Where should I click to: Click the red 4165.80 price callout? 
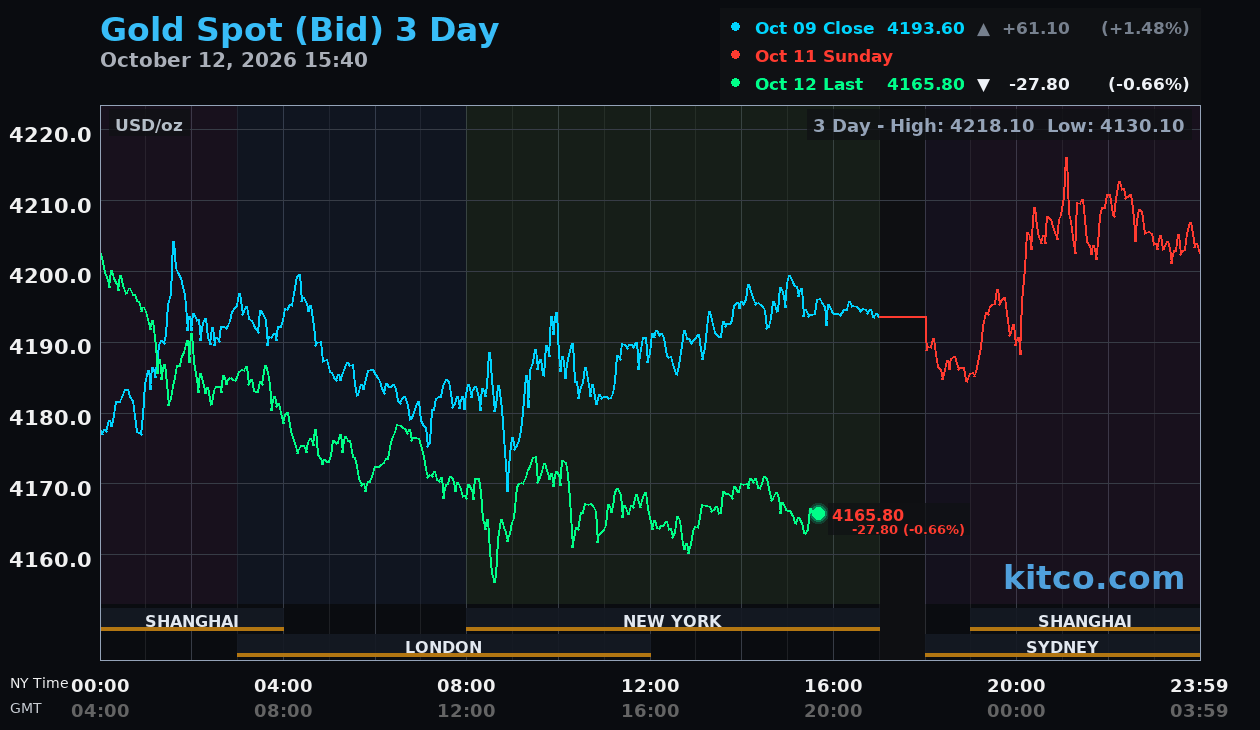tap(868, 515)
